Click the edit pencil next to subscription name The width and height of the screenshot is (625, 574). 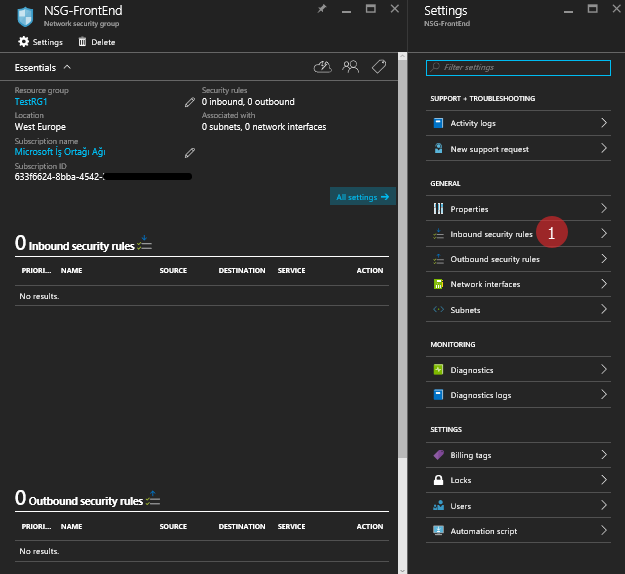coord(190,152)
